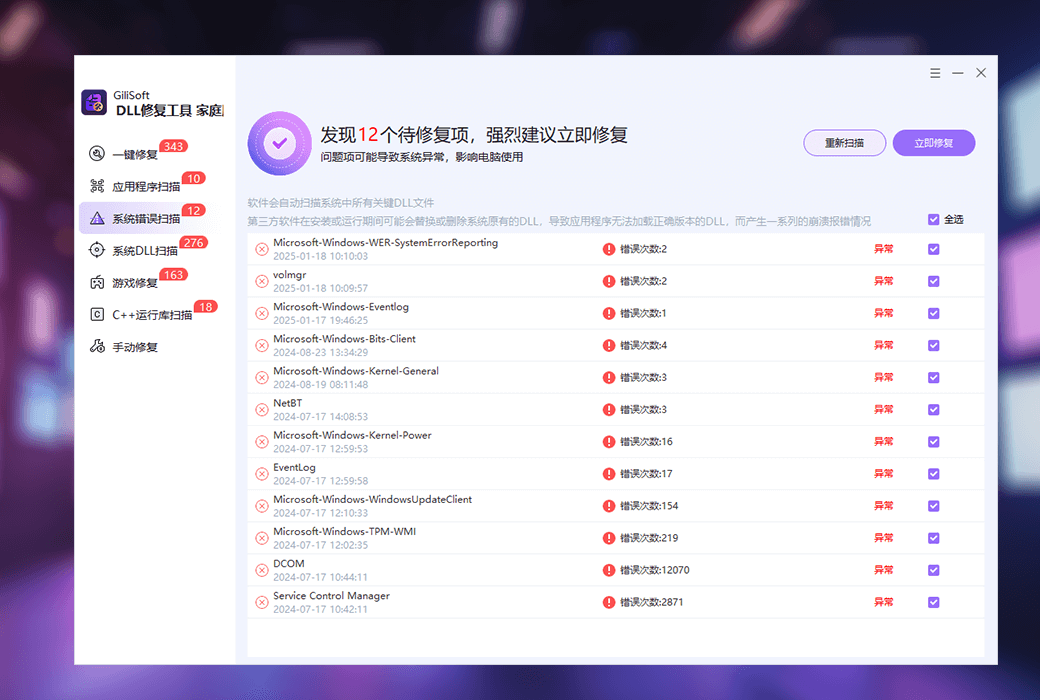
Task: Uncheck the EventLog row checkbox
Action: [x=934, y=474]
